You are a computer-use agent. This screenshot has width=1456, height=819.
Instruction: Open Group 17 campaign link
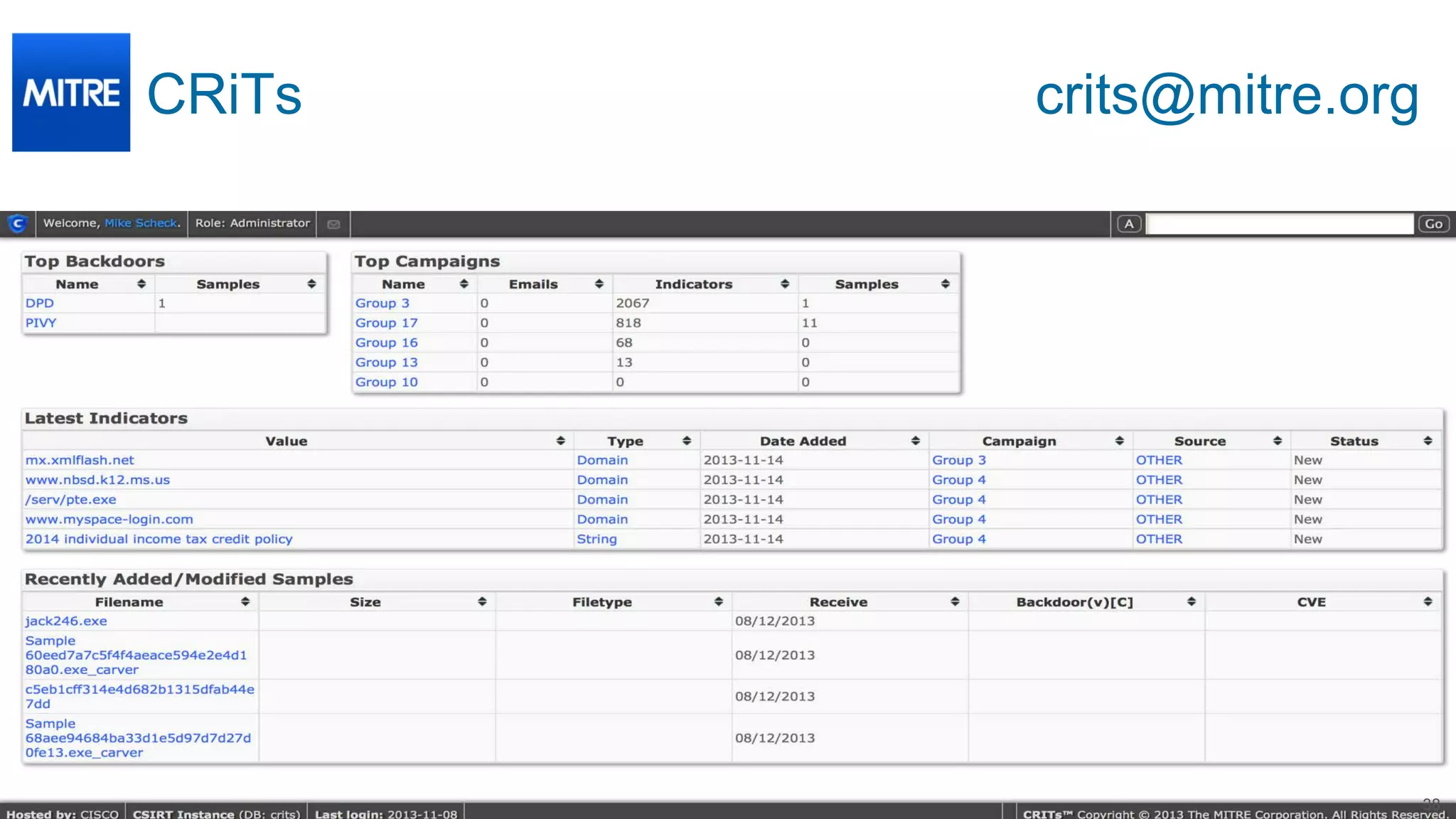click(x=386, y=323)
